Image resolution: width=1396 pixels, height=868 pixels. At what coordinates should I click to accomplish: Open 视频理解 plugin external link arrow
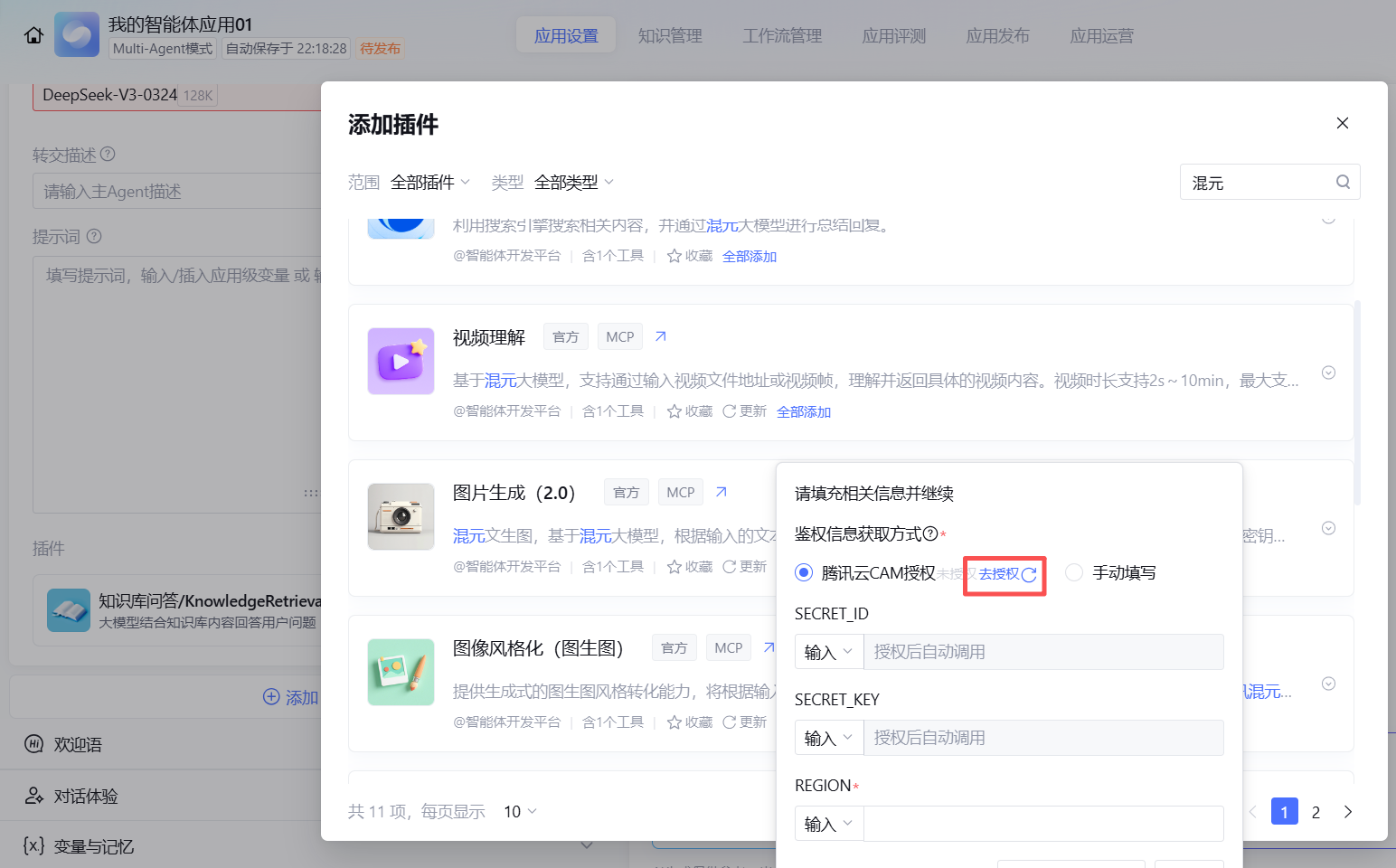pyautogui.click(x=661, y=336)
